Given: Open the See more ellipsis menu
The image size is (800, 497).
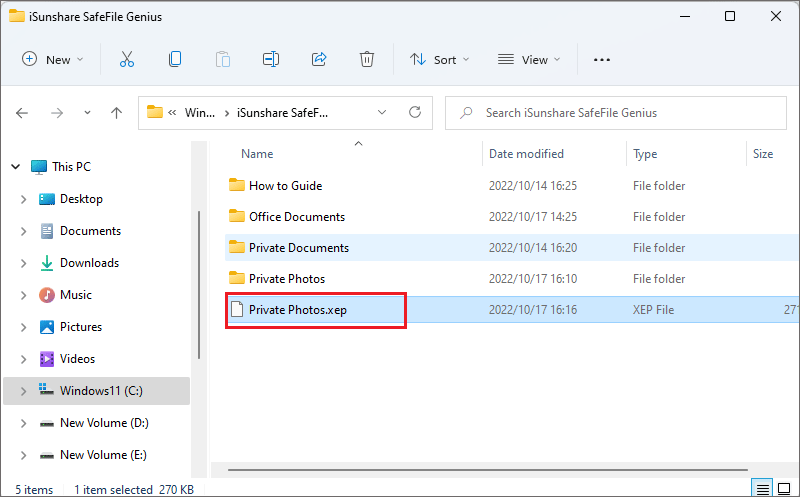Looking at the screenshot, I should click(602, 60).
